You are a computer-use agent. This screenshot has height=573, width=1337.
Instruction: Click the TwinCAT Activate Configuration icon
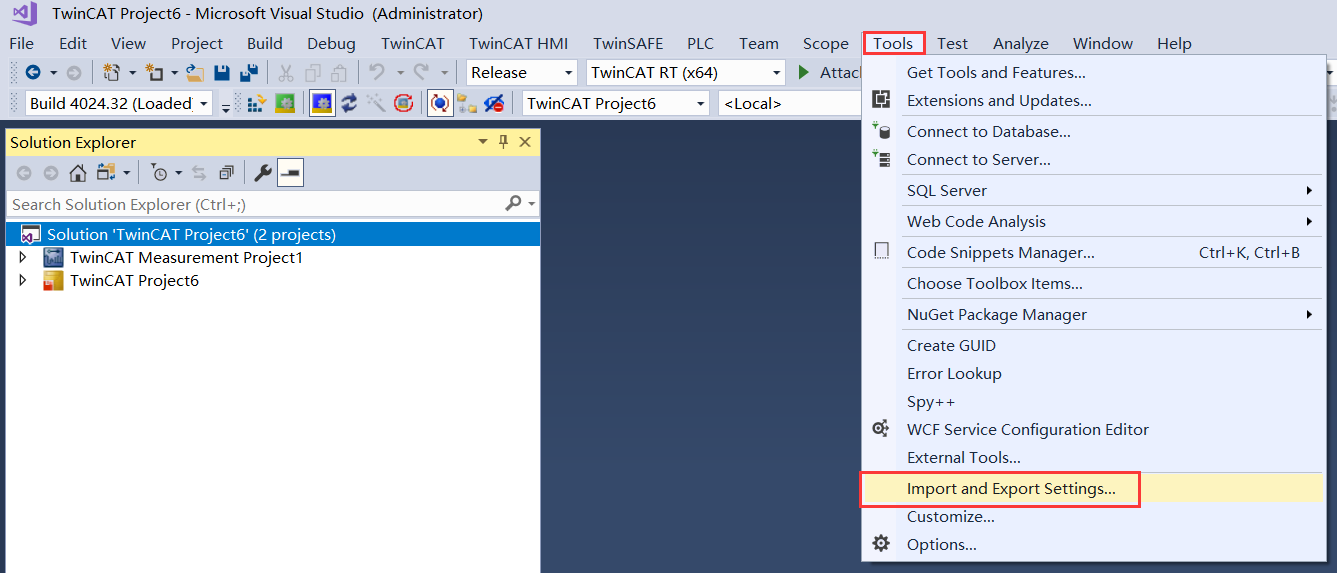click(x=256, y=103)
